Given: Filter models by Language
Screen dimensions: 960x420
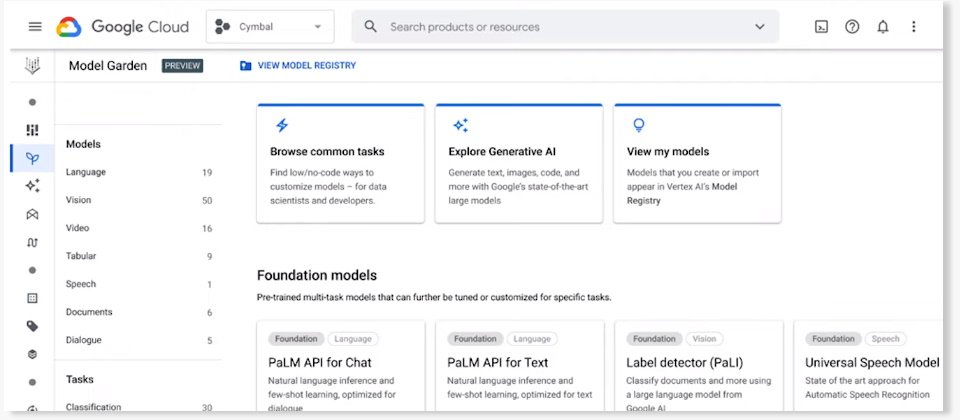Looking at the screenshot, I should click(x=139, y=173).
